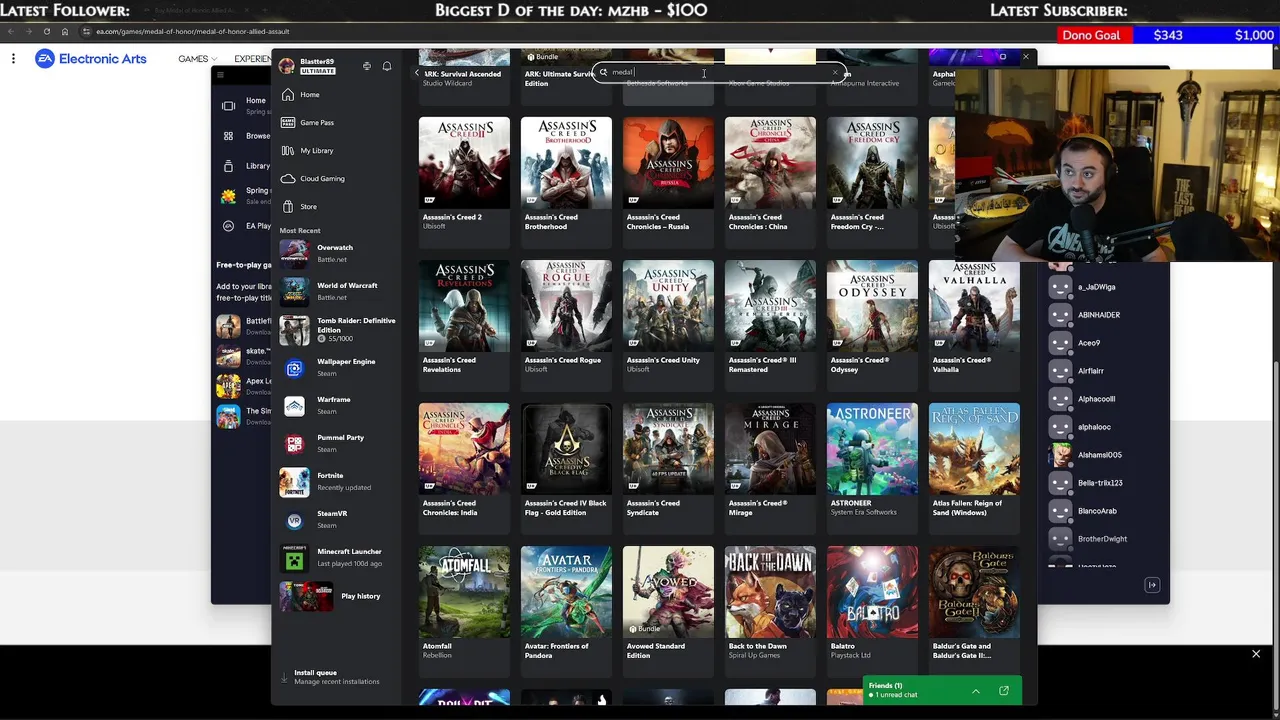Select Pummel Party in recent list
Image resolution: width=1280 pixels, height=720 pixels.
(x=338, y=443)
